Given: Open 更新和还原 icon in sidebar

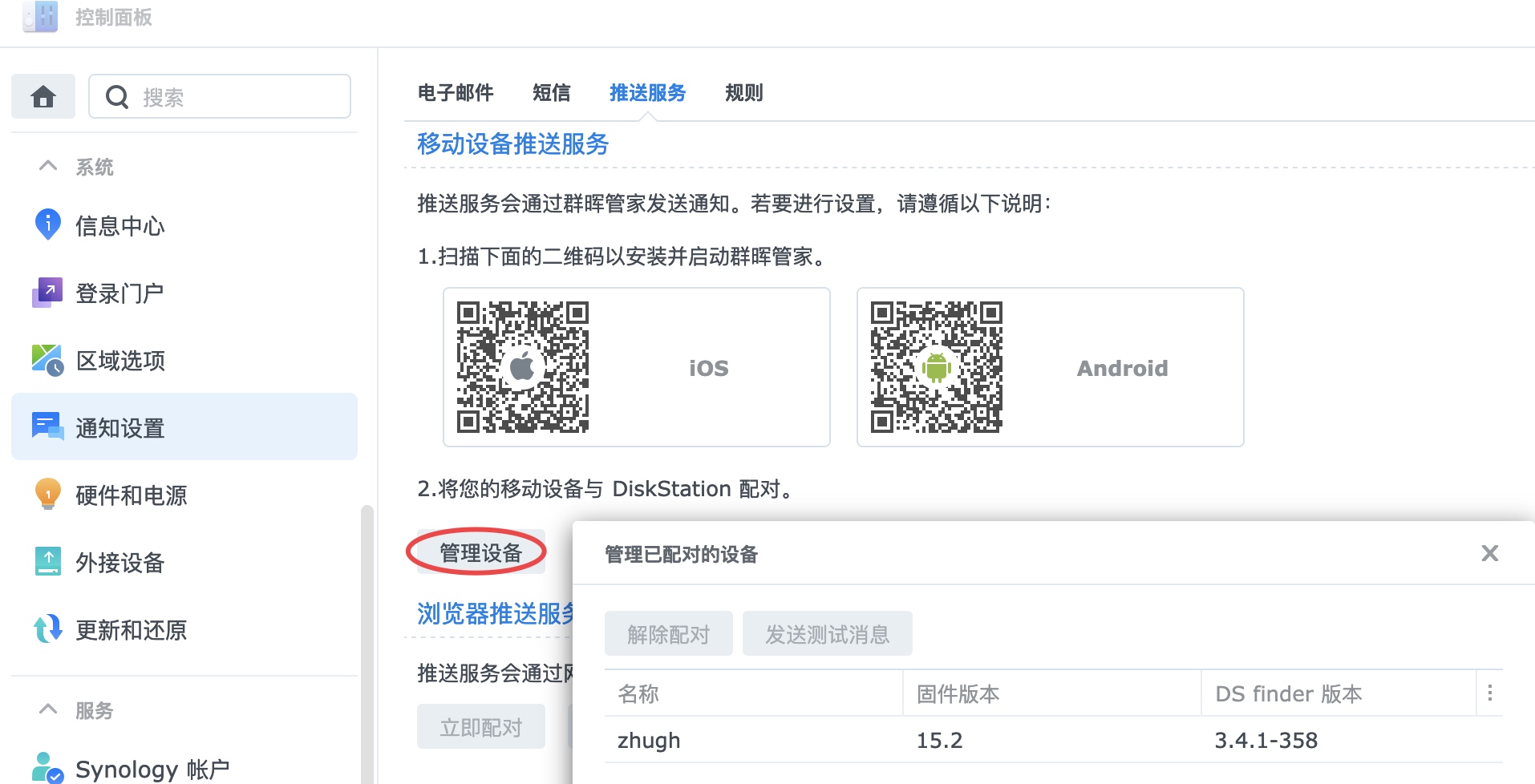Looking at the screenshot, I should (x=48, y=628).
